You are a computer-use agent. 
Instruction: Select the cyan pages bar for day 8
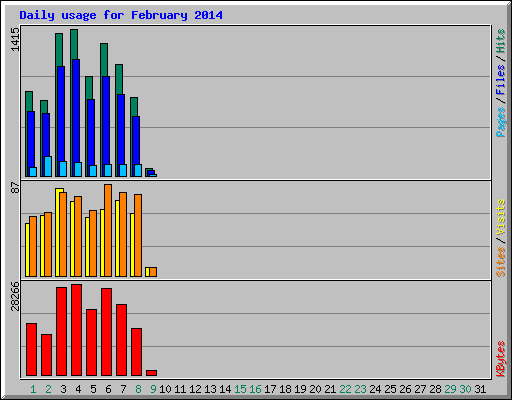[x=138, y=170]
